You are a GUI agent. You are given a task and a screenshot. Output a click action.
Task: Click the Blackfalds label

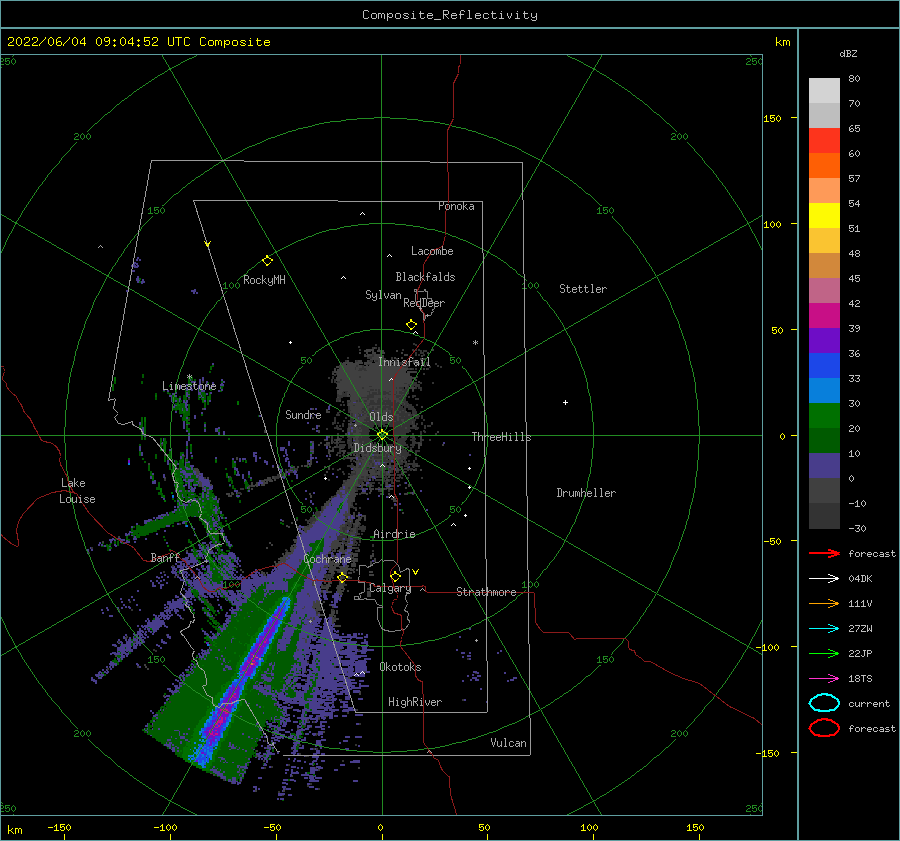pos(425,277)
